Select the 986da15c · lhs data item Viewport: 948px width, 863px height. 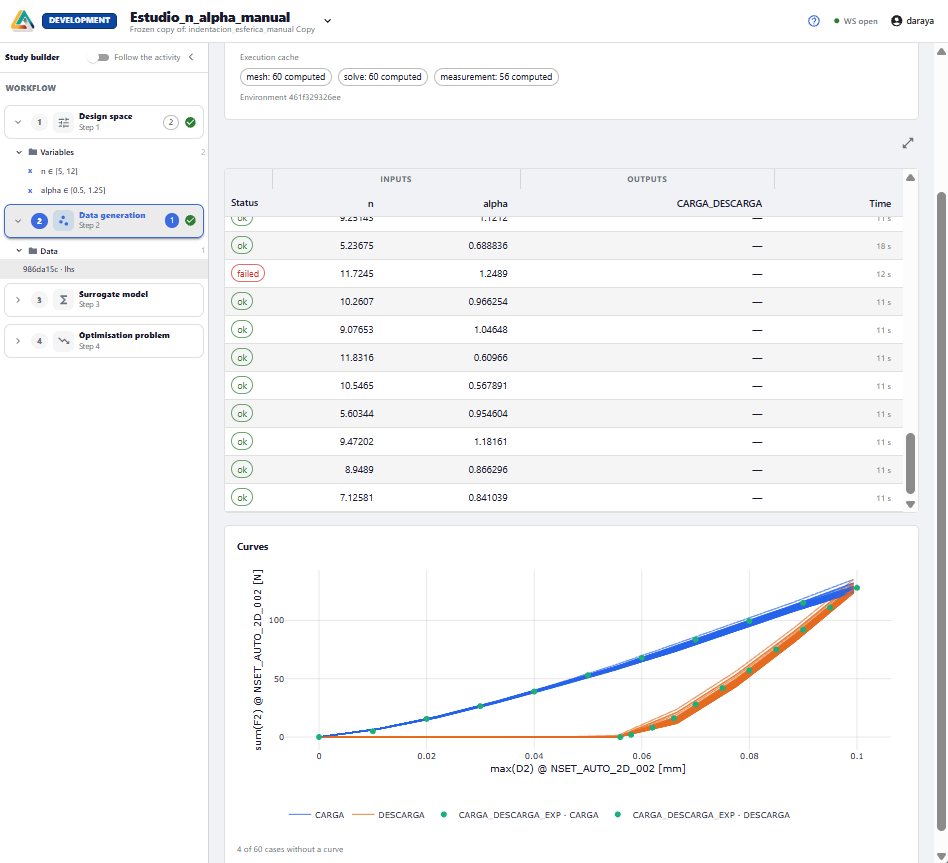pyautogui.click(x=104, y=269)
